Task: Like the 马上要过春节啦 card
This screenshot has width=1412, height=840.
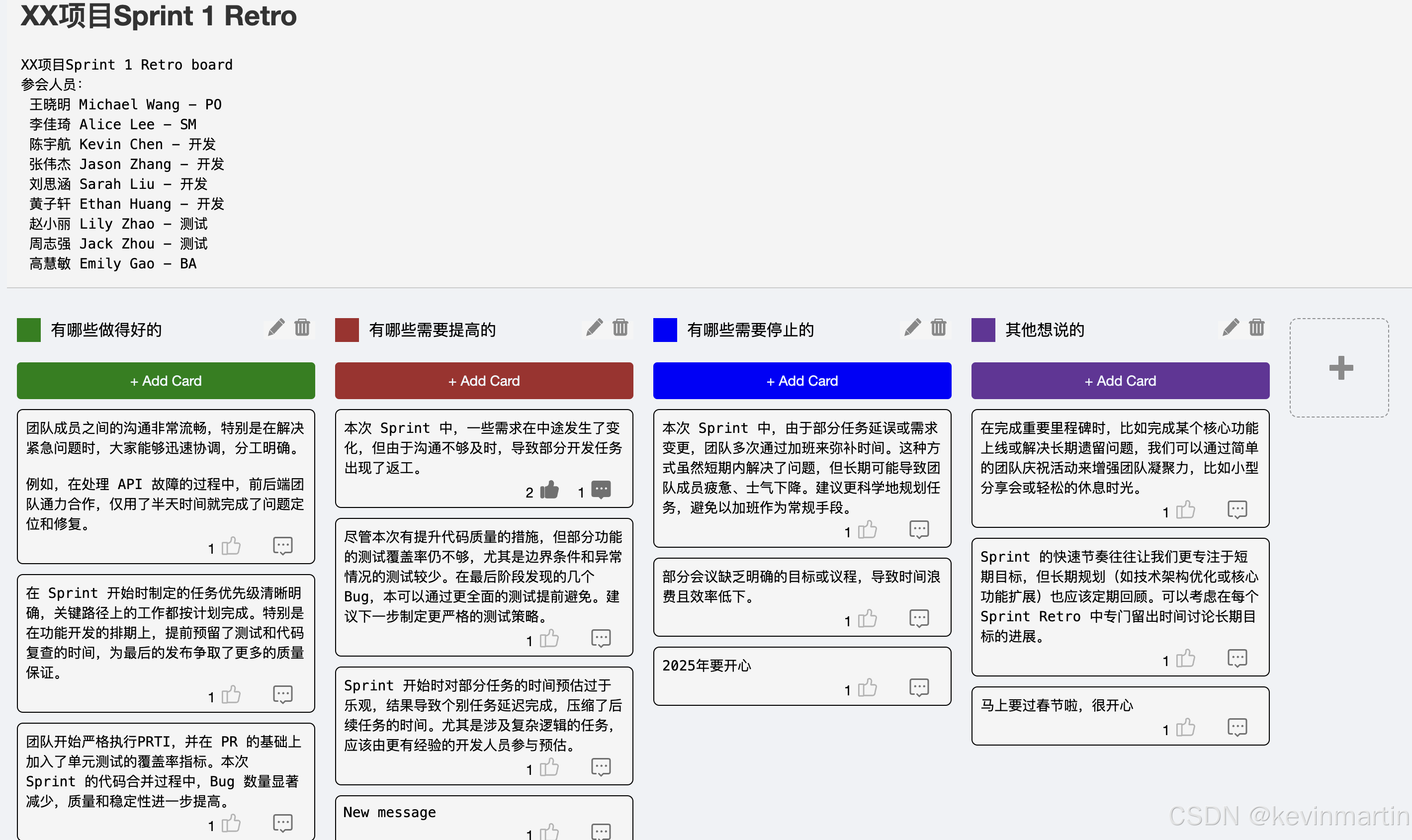Action: tap(1186, 727)
